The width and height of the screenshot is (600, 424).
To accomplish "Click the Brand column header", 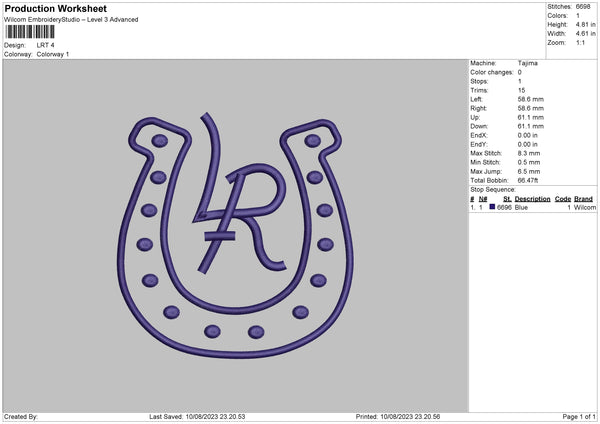I will point(585,199).
